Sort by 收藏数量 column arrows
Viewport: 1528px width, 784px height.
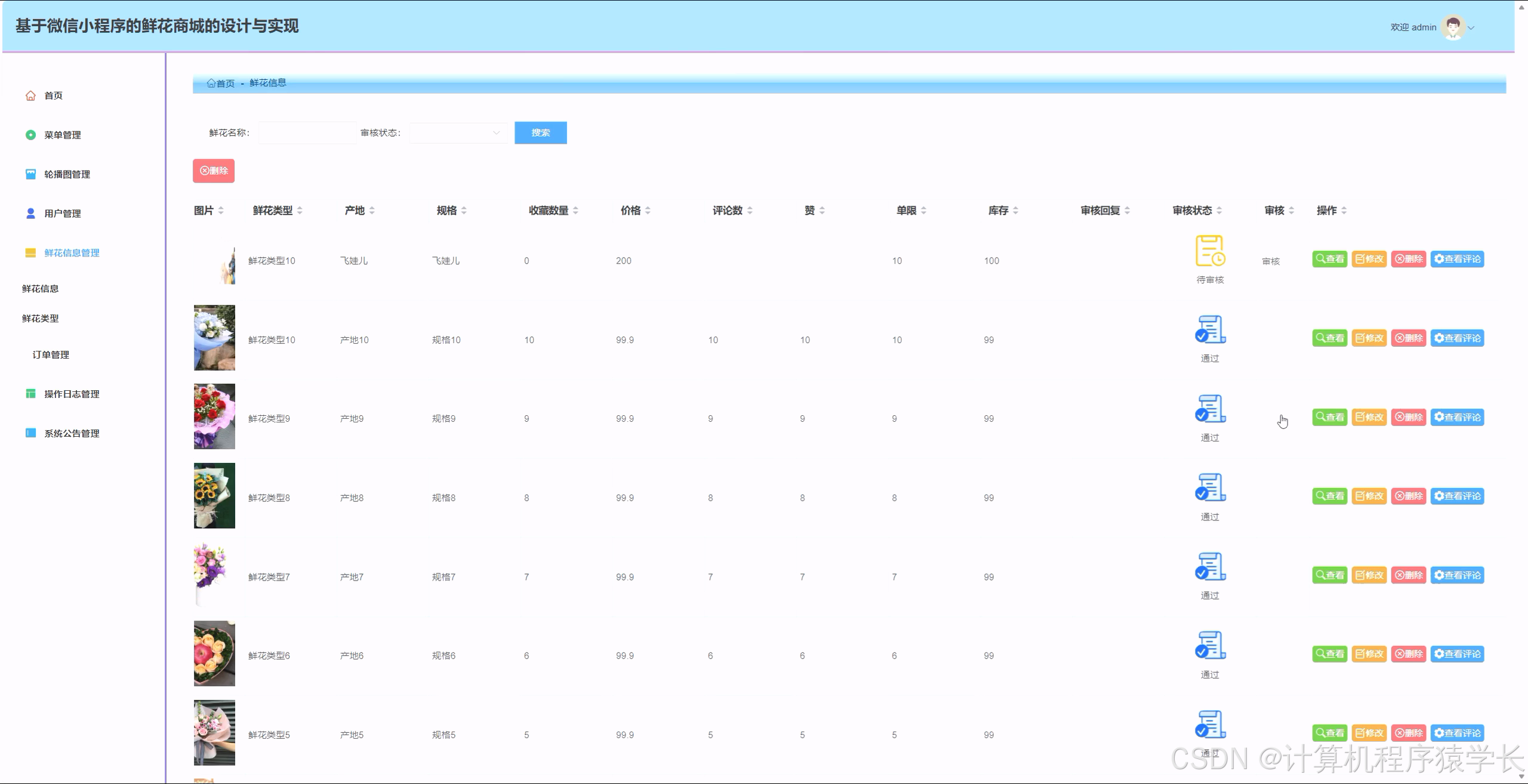tap(575, 211)
